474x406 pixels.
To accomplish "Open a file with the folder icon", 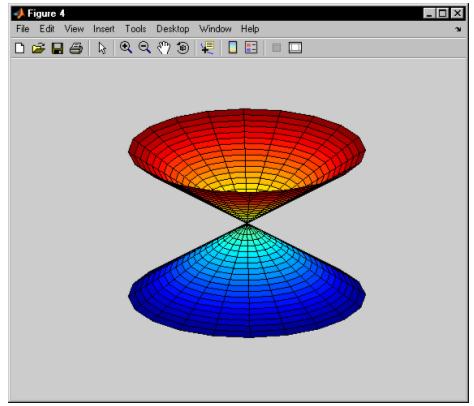I will point(38,48).
